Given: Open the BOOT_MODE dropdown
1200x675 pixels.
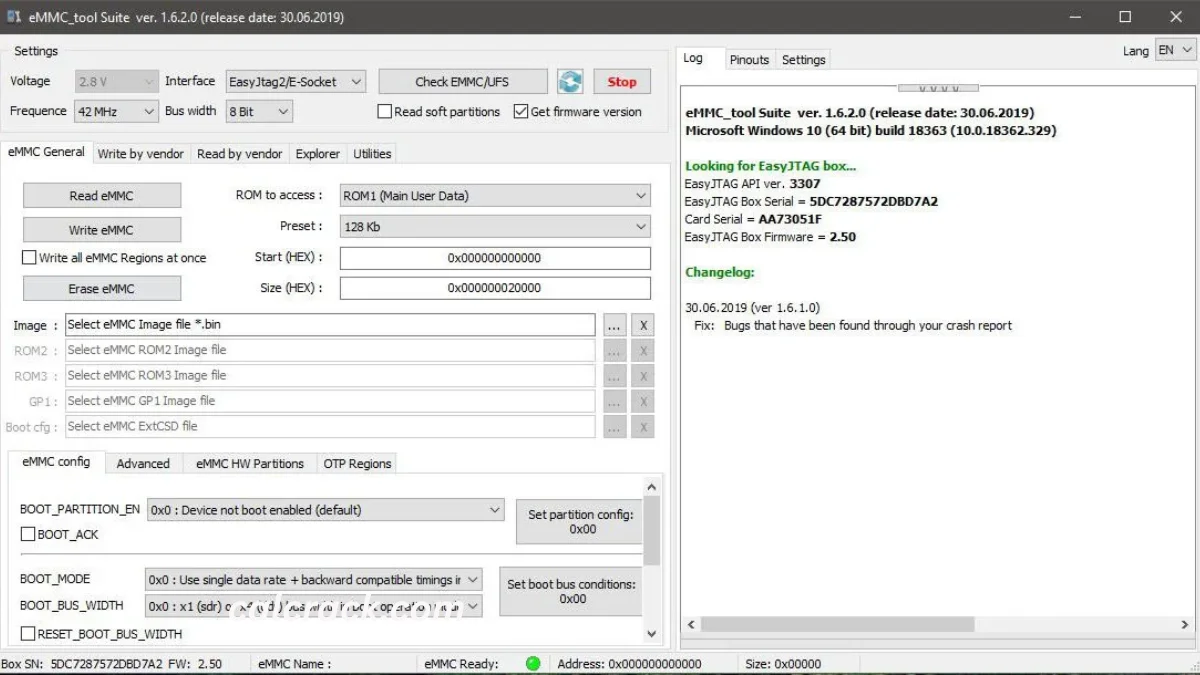Looking at the screenshot, I should pos(313,580).
